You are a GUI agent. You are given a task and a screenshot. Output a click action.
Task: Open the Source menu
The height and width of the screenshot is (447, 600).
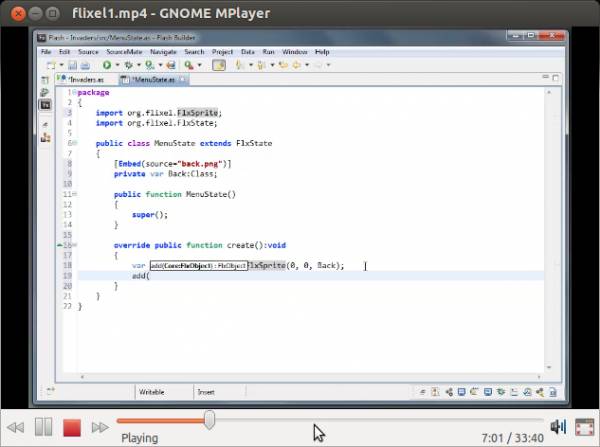tap(88, 52)
